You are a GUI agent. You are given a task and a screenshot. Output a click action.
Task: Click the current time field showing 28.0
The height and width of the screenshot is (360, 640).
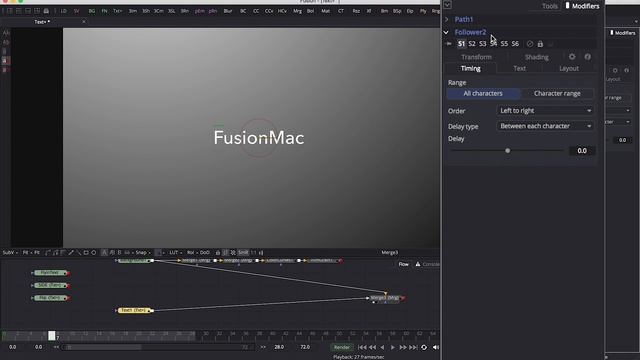tap(279, 347)
